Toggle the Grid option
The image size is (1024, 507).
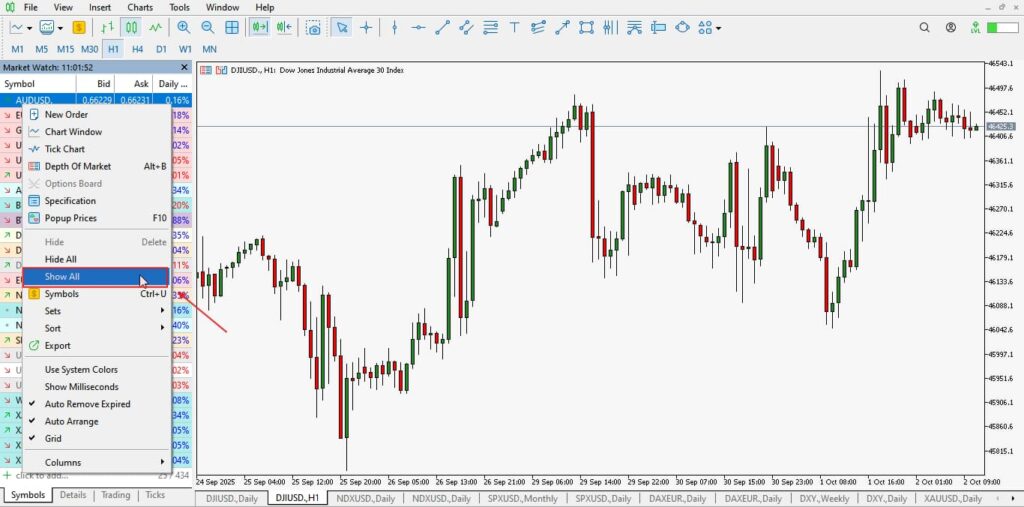pos(53,438)
